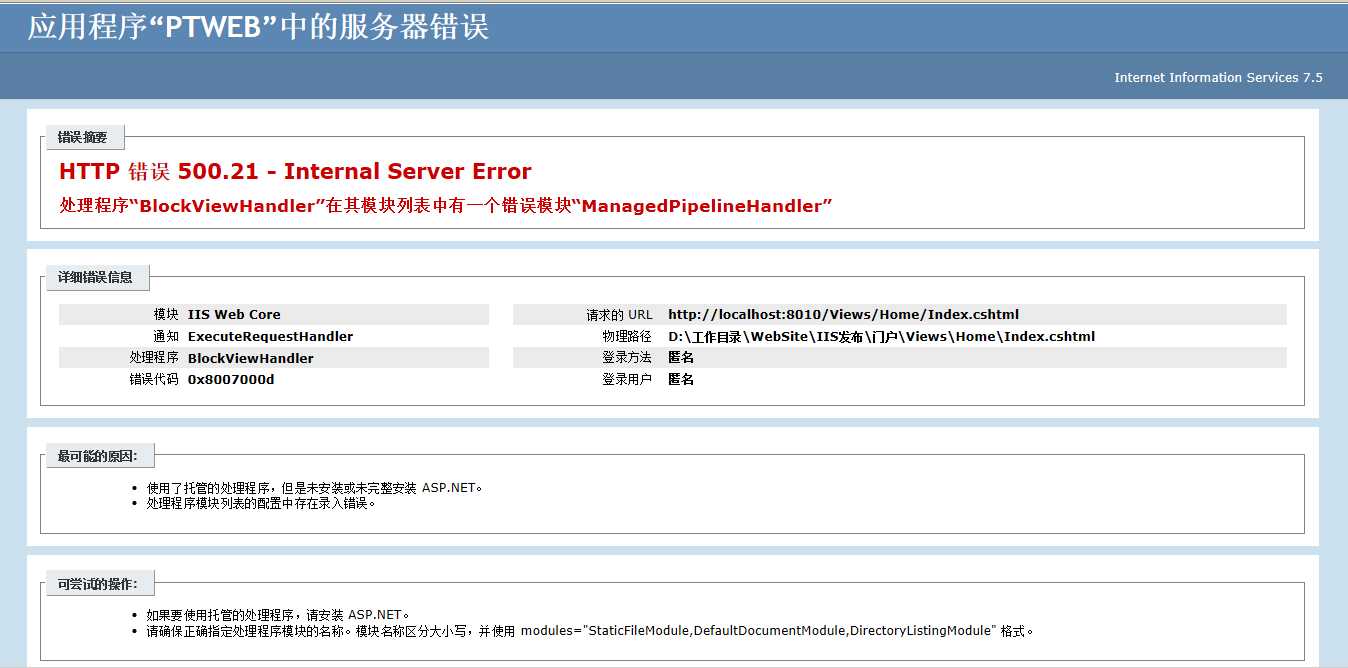Click the suggestion containing modules="StaticFileModule,..." format

(590, 631)
